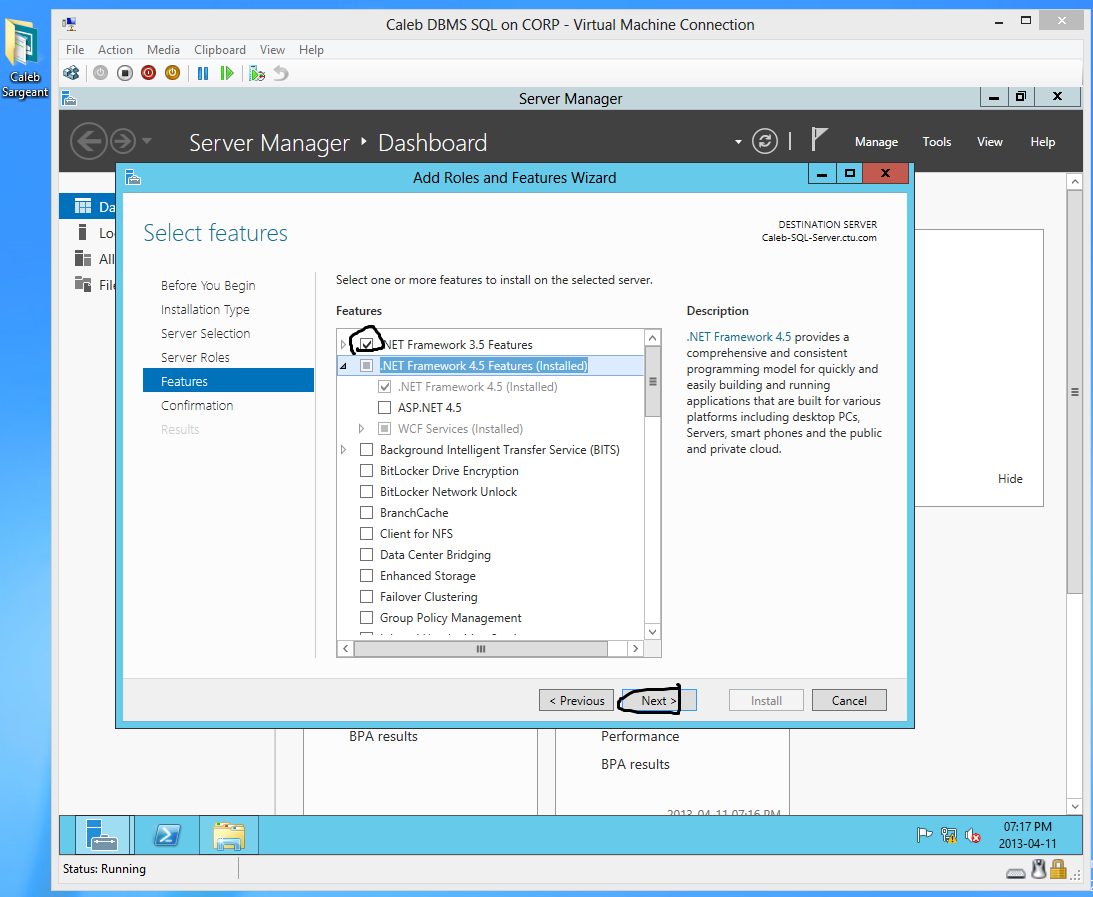The image size is (1093, 897).
Task: Go forward in Server Manager navigation
Action: click(x=123, y=141)
